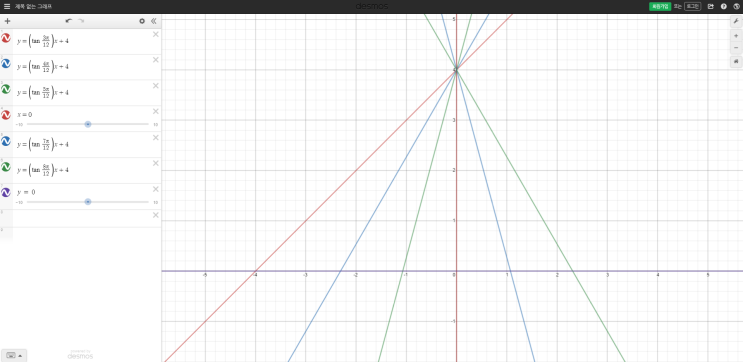Image resolution: width=743 pixels, height=362 pixels.
Task: Redo the last undone edit
Action: [81, 21]
